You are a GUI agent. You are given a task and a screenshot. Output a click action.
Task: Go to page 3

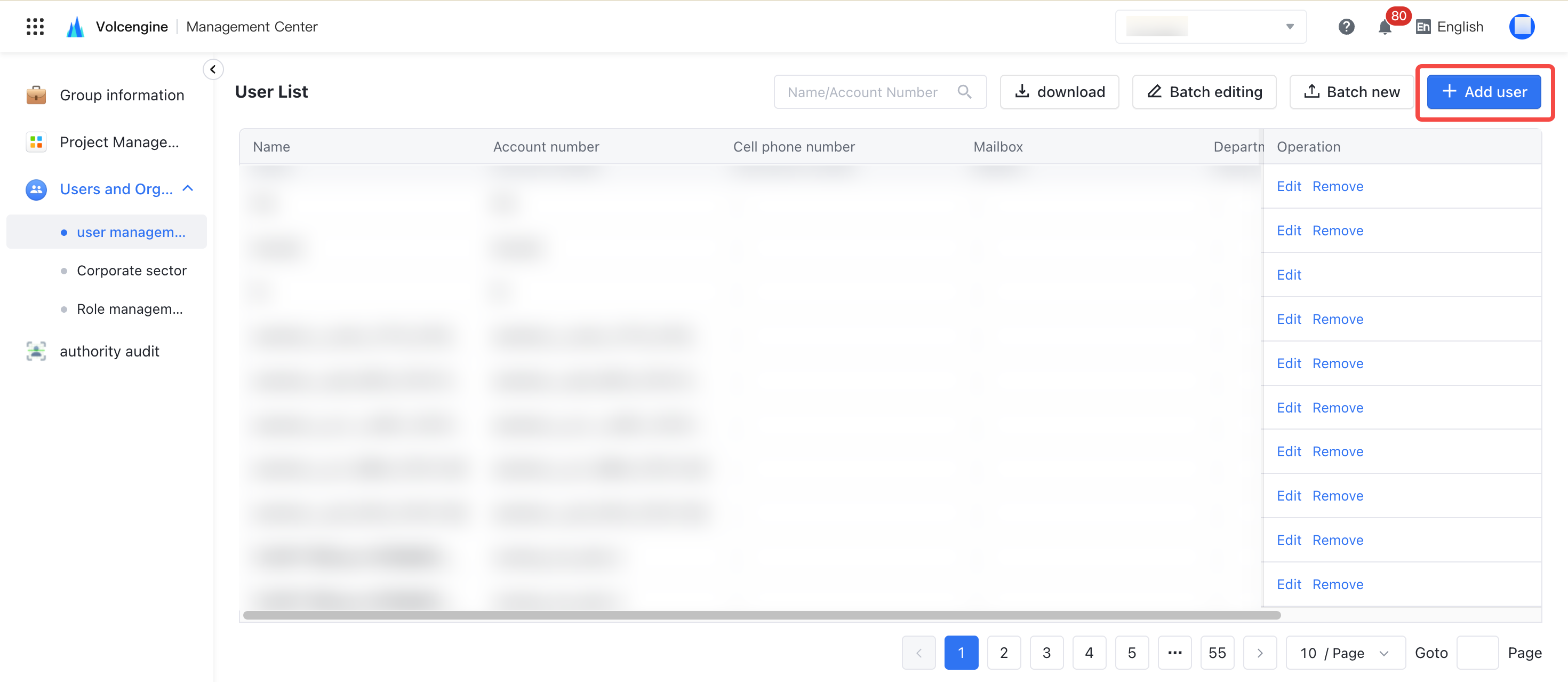pyautogui.click(x=1046, y=653)
